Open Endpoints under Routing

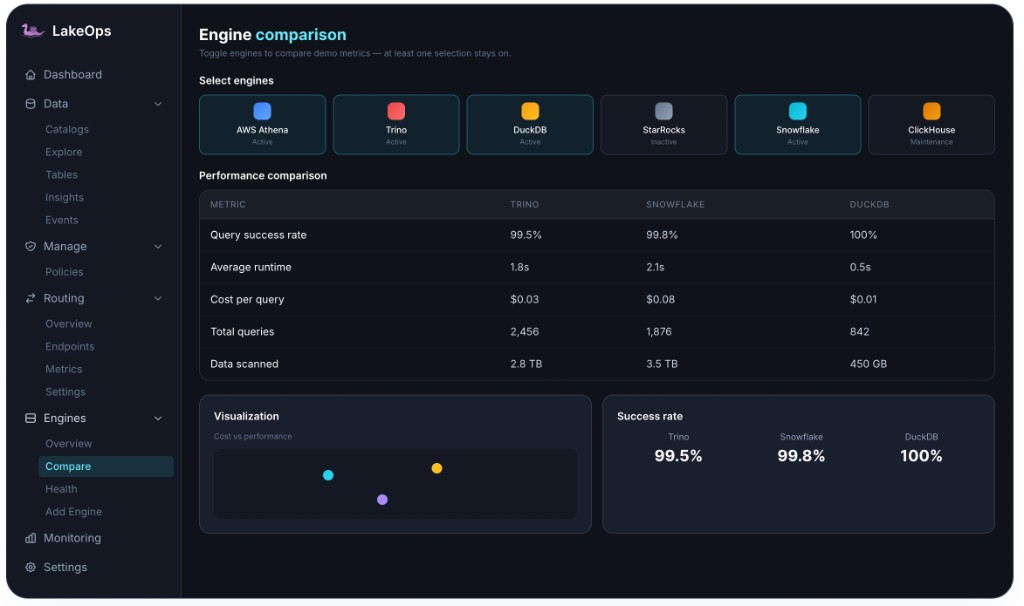pos(69,346)
